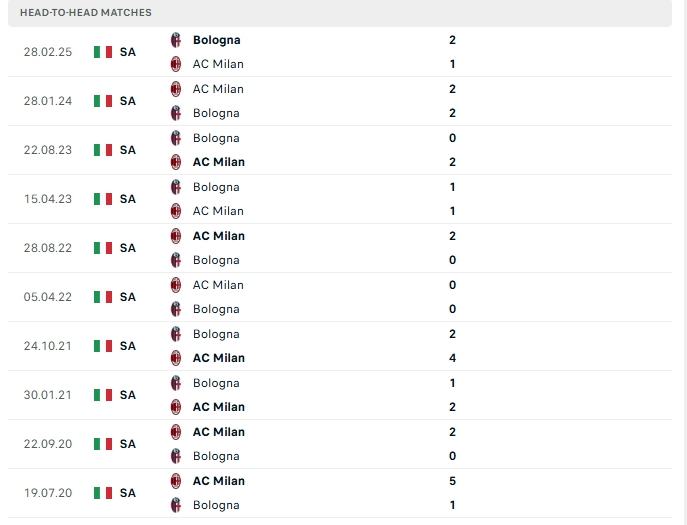Click AC Milan crest in 28.02.25 match
Screen dimensions: 687x525
coord(176,64)
